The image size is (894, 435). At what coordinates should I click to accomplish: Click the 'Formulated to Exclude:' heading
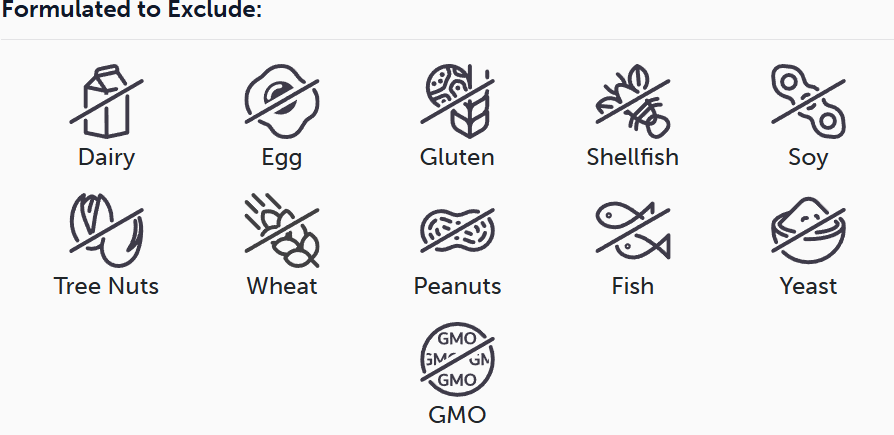pos(132,10)
